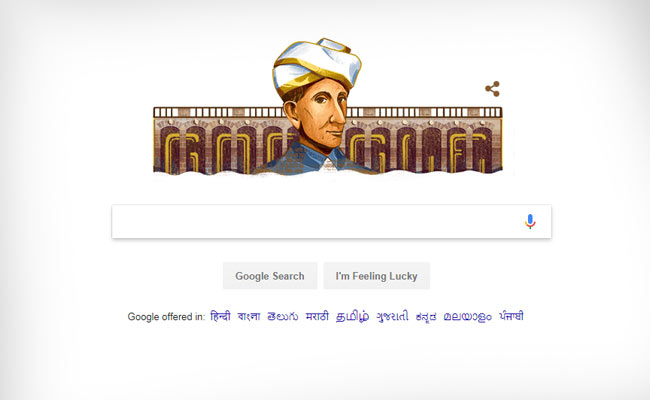Click the share icon beside the doodle

point(492,89)
